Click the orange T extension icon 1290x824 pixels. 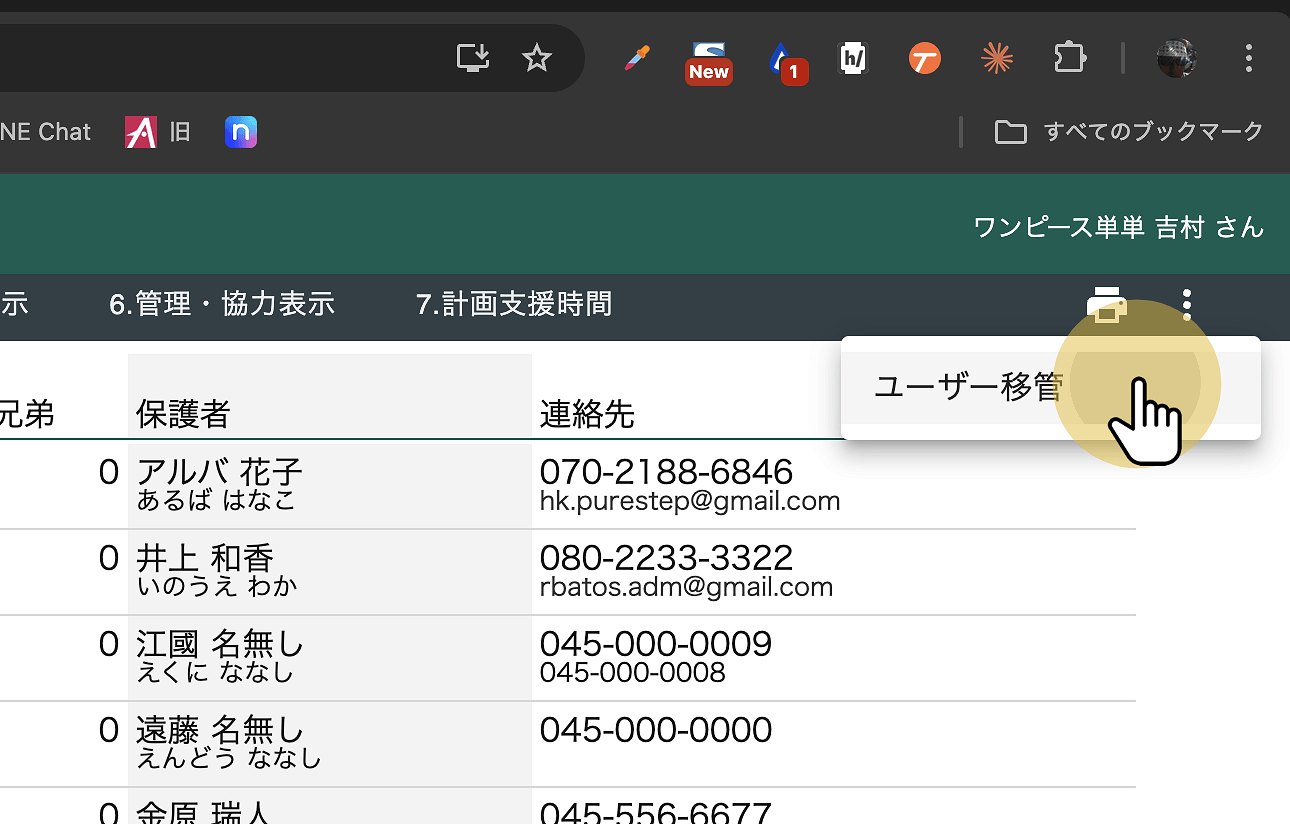coord(924,59)
